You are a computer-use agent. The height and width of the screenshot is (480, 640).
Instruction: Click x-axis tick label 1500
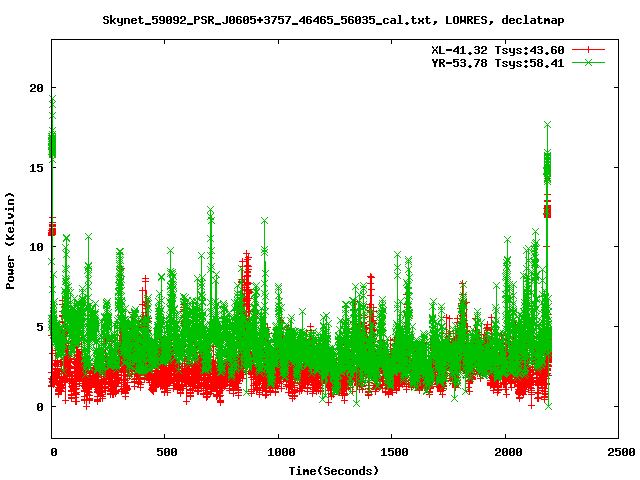click(x=394, y=452)
